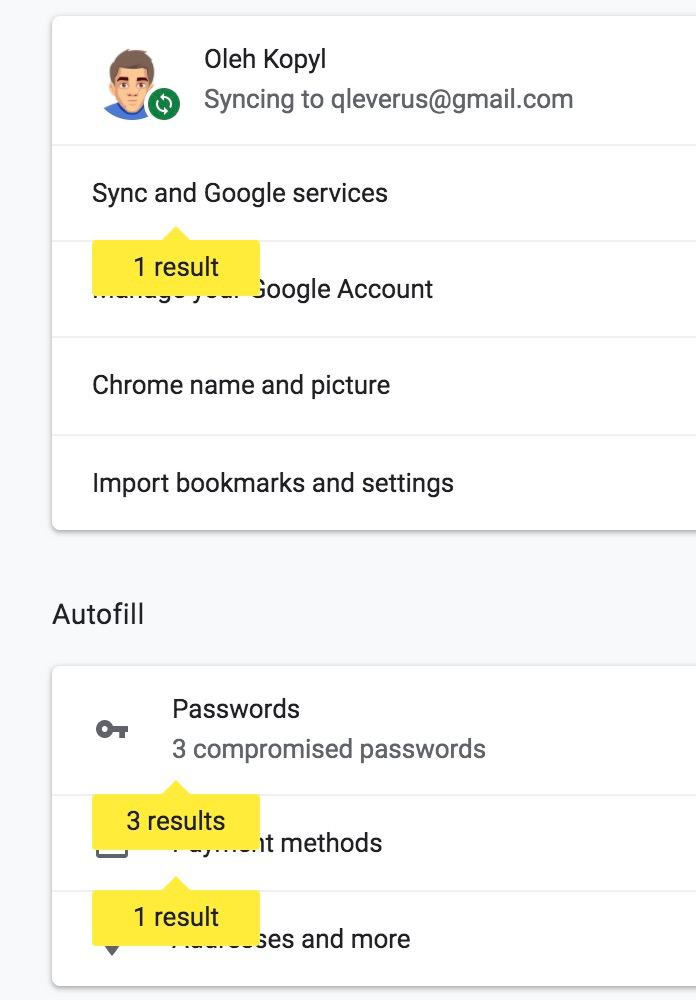Open the Payment methods row
The width and height of the screenshot is (696, 1000).
click(x=374, y=843)
